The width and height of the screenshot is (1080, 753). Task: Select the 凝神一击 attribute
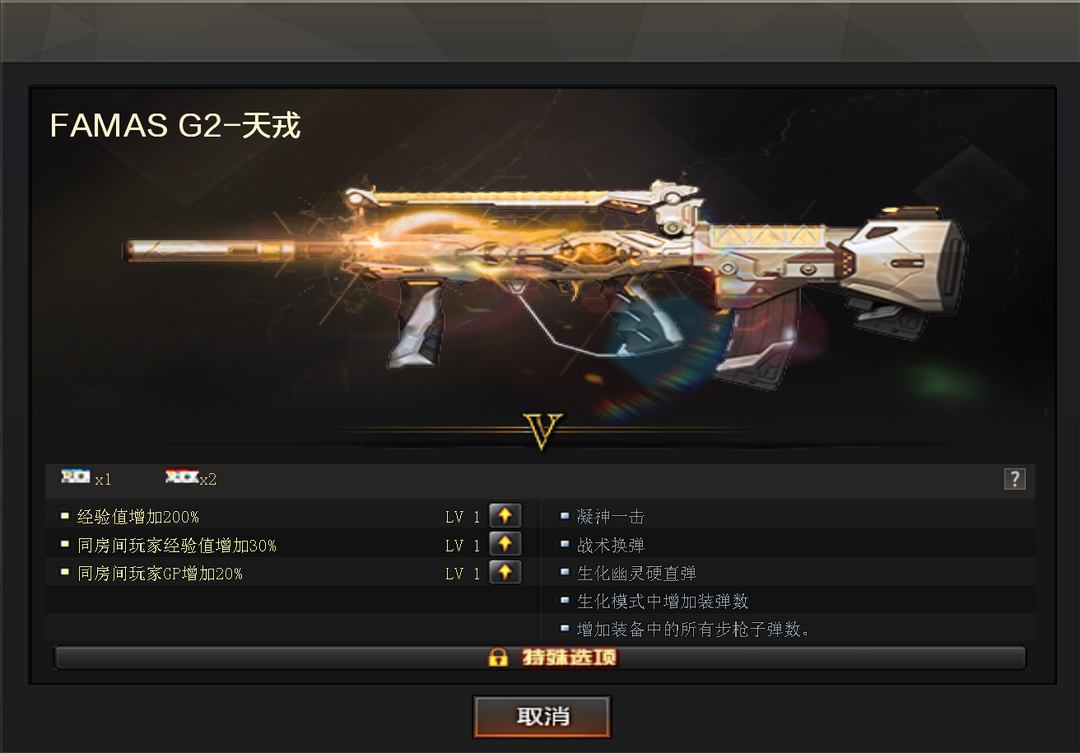coord(610,516)
